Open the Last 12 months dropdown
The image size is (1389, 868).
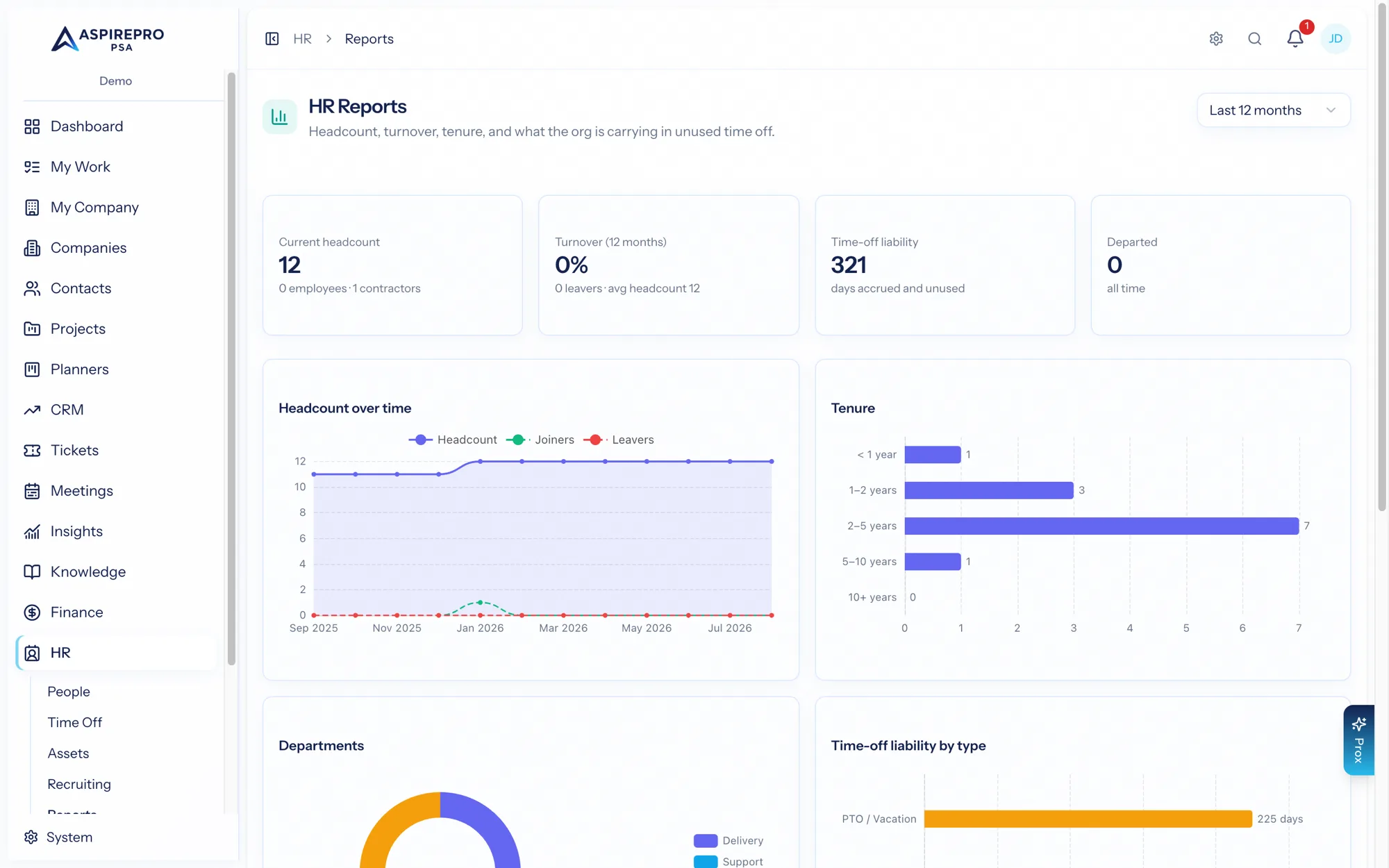pos(1274,110)
